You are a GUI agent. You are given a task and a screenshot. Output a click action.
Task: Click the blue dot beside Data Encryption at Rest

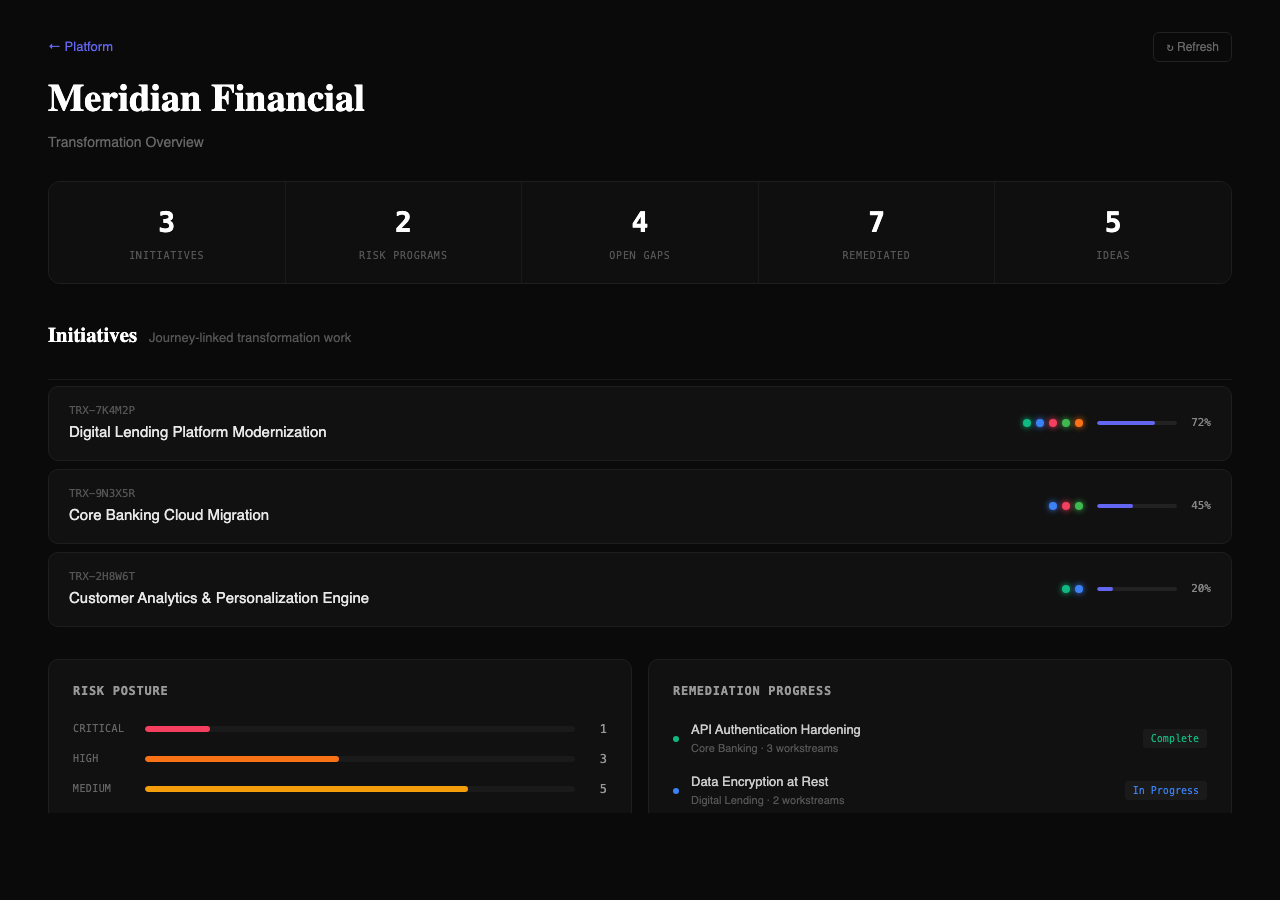(676, 790)
